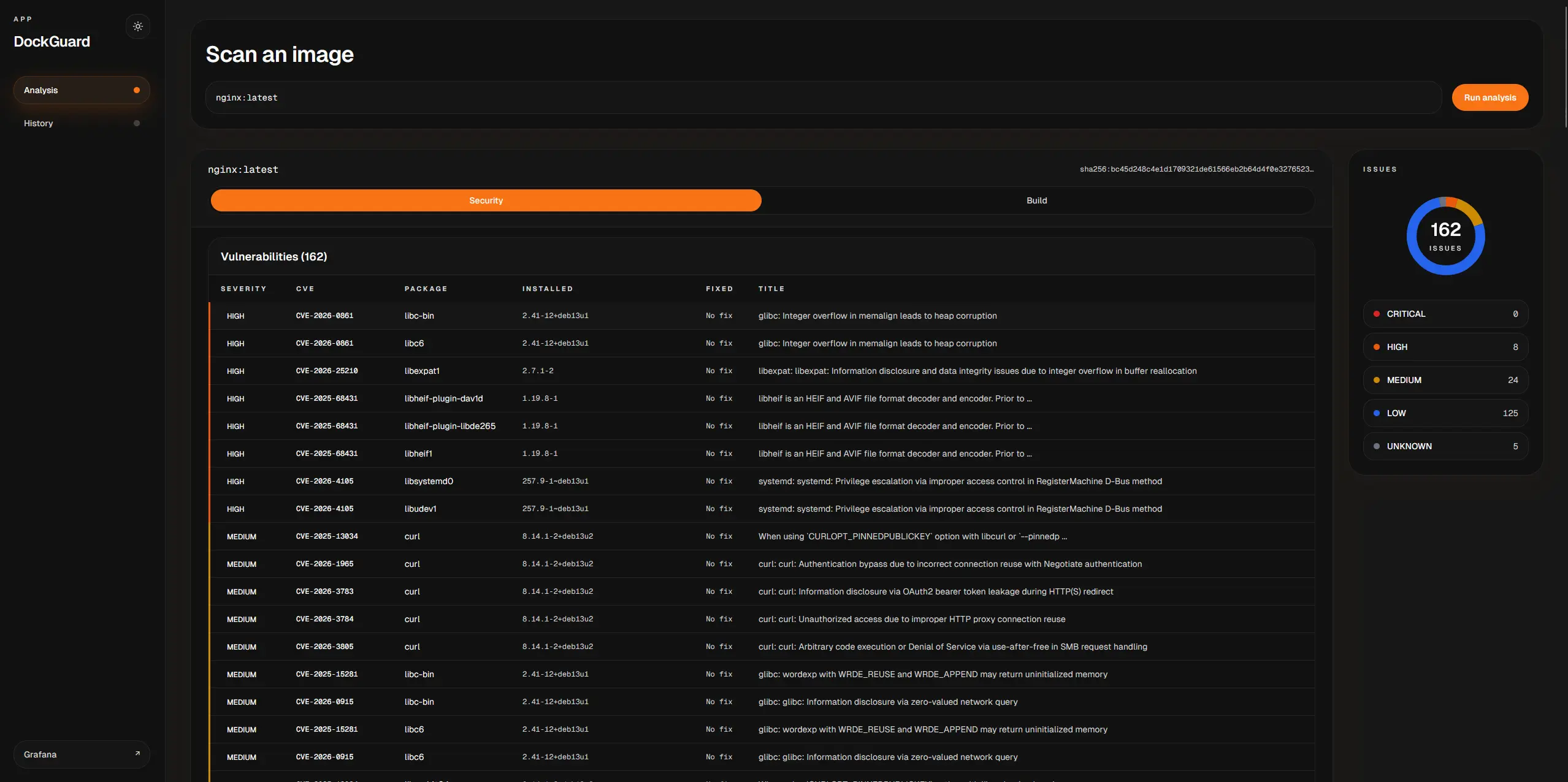Click the SMB request handling use-after-free title
This screenshot has height=782, width=1568.
(952, 647)
